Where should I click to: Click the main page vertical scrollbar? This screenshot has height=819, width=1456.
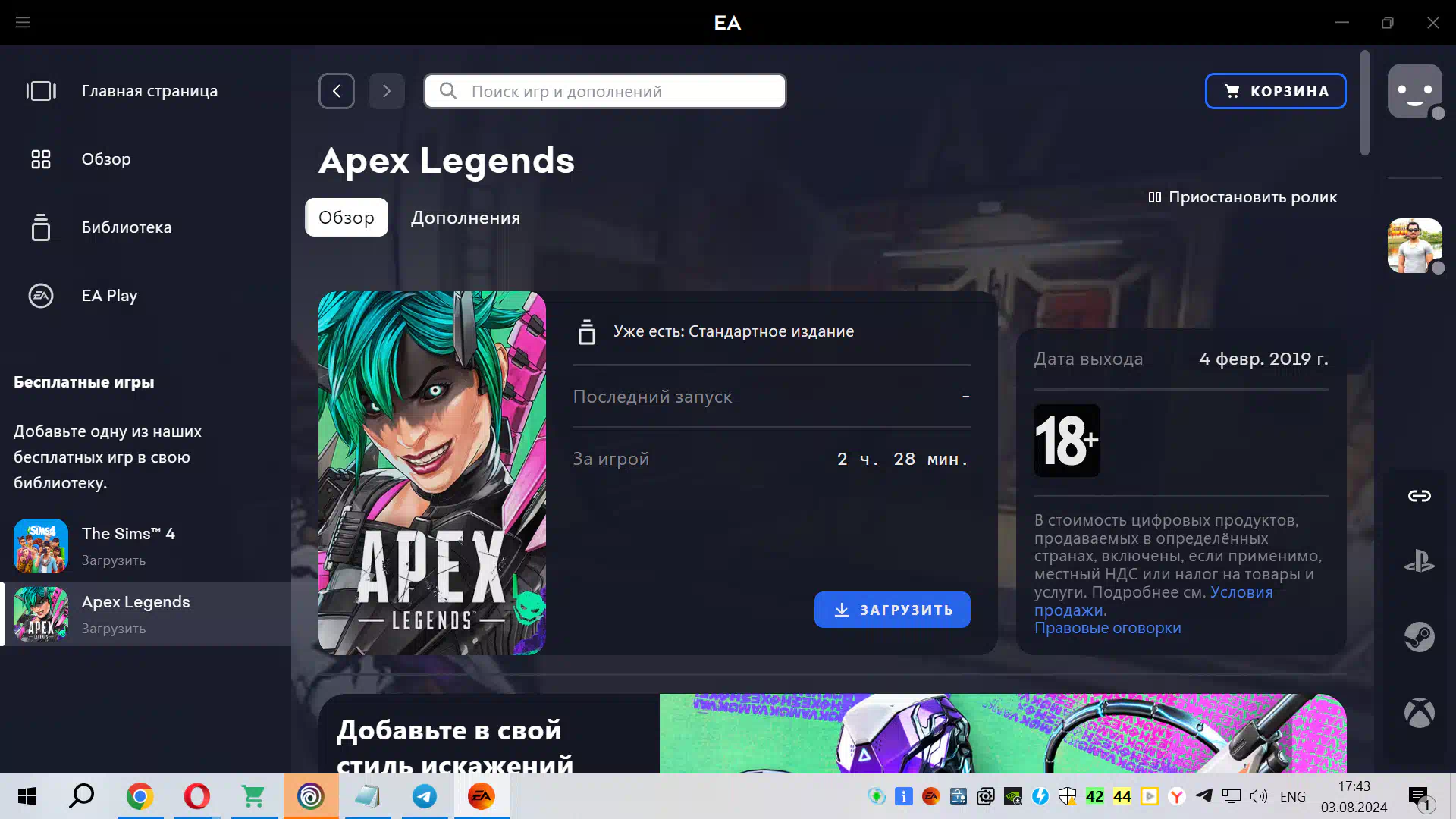click(1365, 103)
